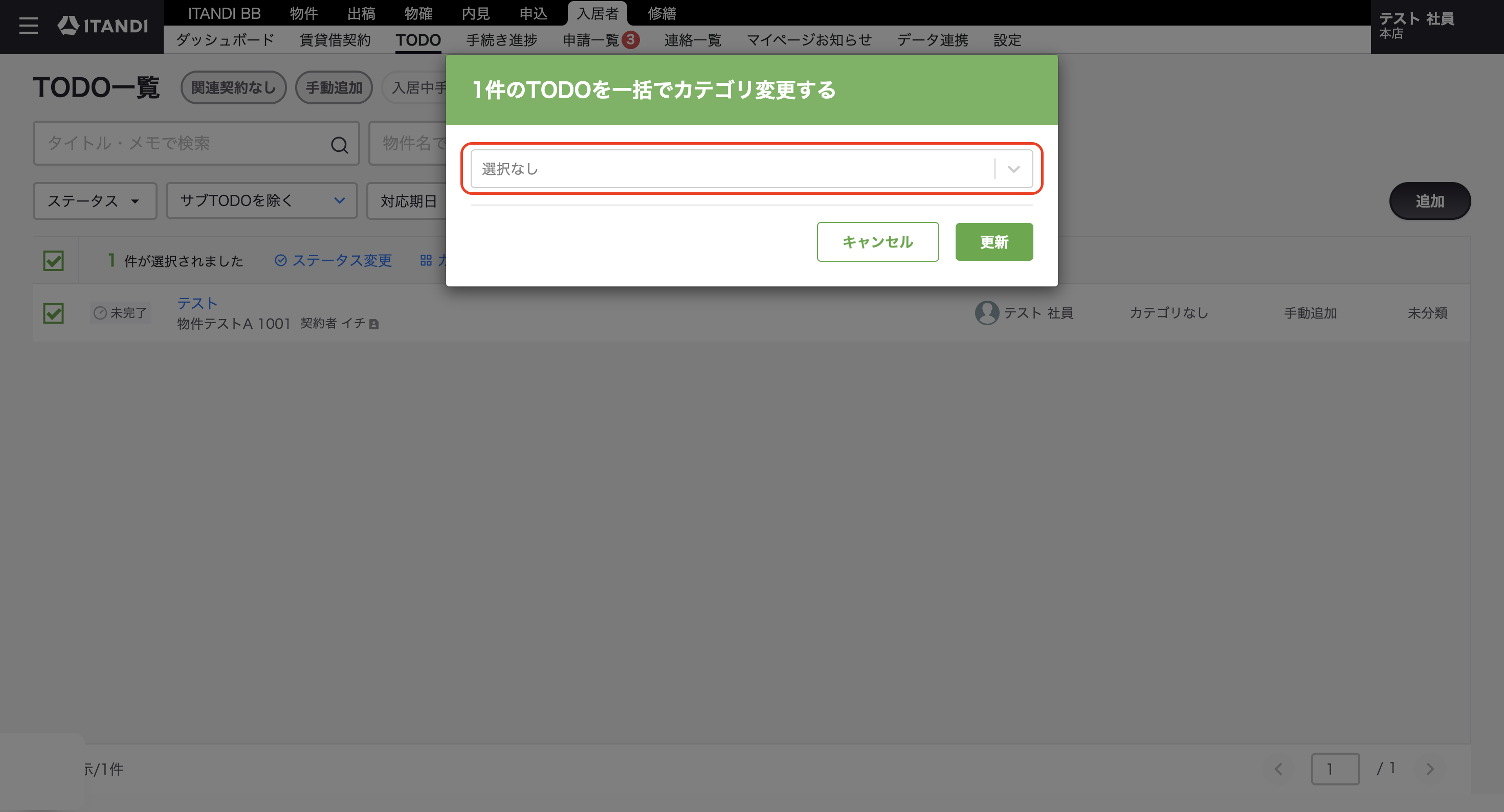Screen dimensions: 1504x812
Task: Open the ステータス filter dropdown
Action: [x=95, y=201]
